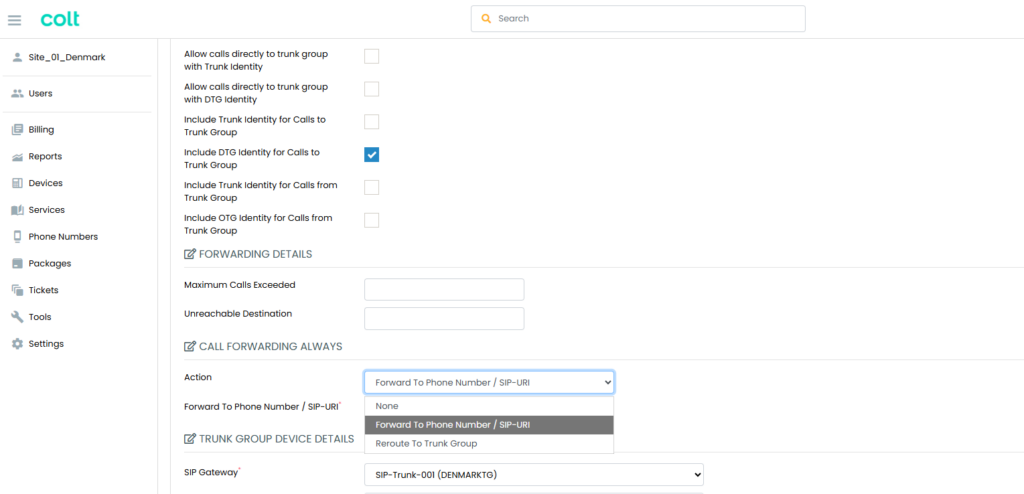
Task: Collapse the Action dropdown
Action: [489, 382]
